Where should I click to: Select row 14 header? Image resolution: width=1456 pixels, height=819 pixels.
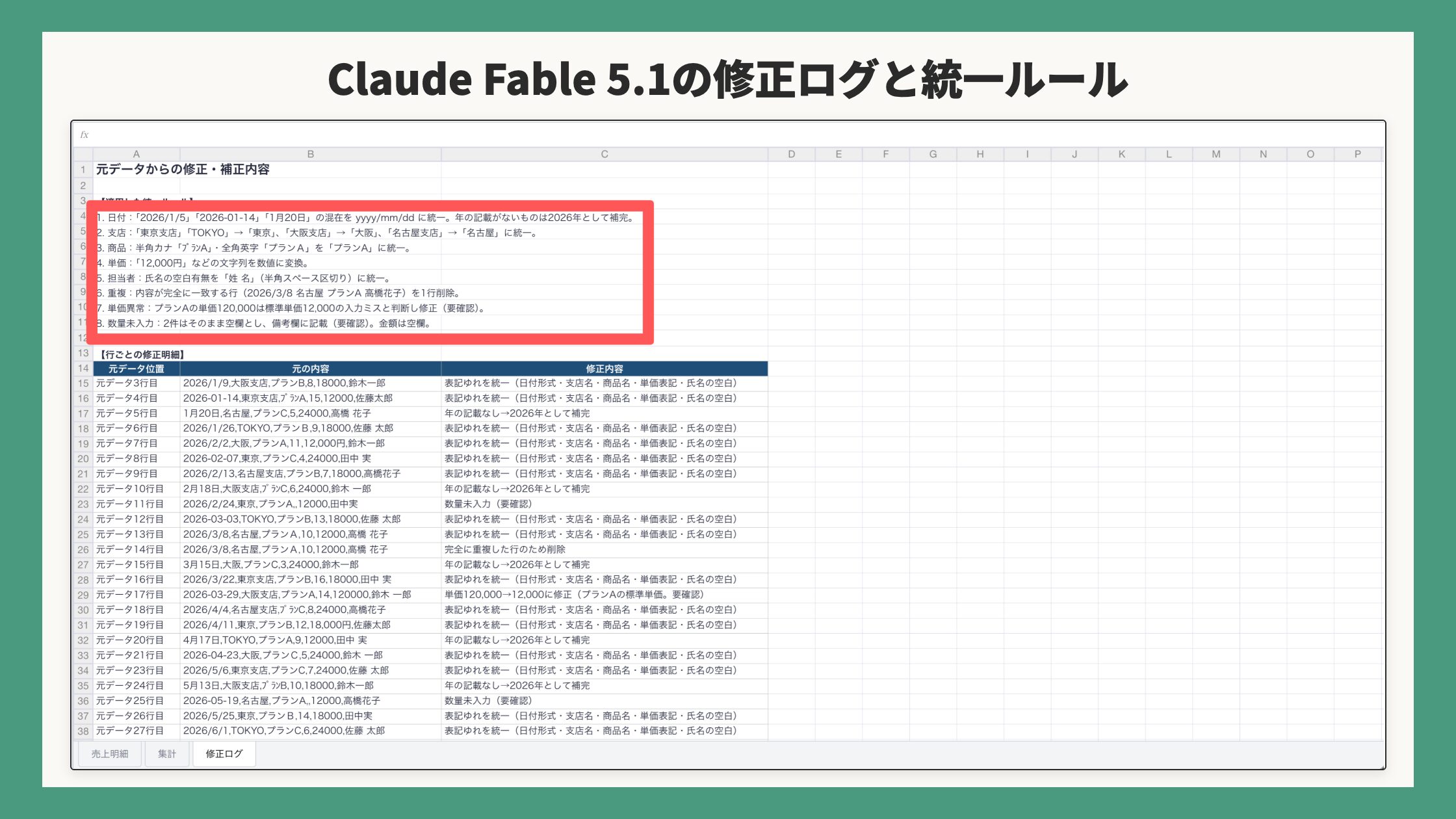[x=83, y=369]
